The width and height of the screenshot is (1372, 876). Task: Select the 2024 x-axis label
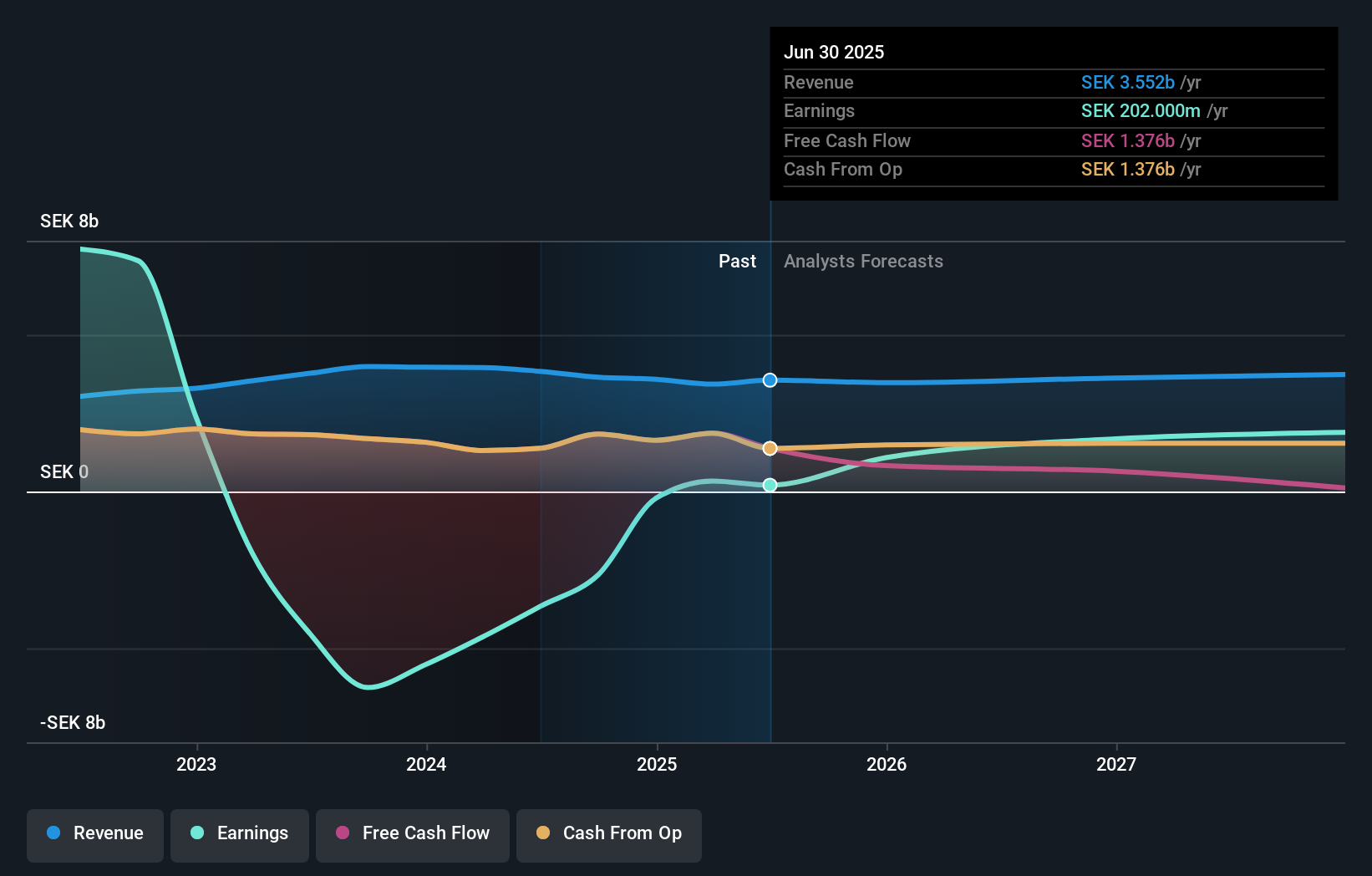(x=426, y=764)
